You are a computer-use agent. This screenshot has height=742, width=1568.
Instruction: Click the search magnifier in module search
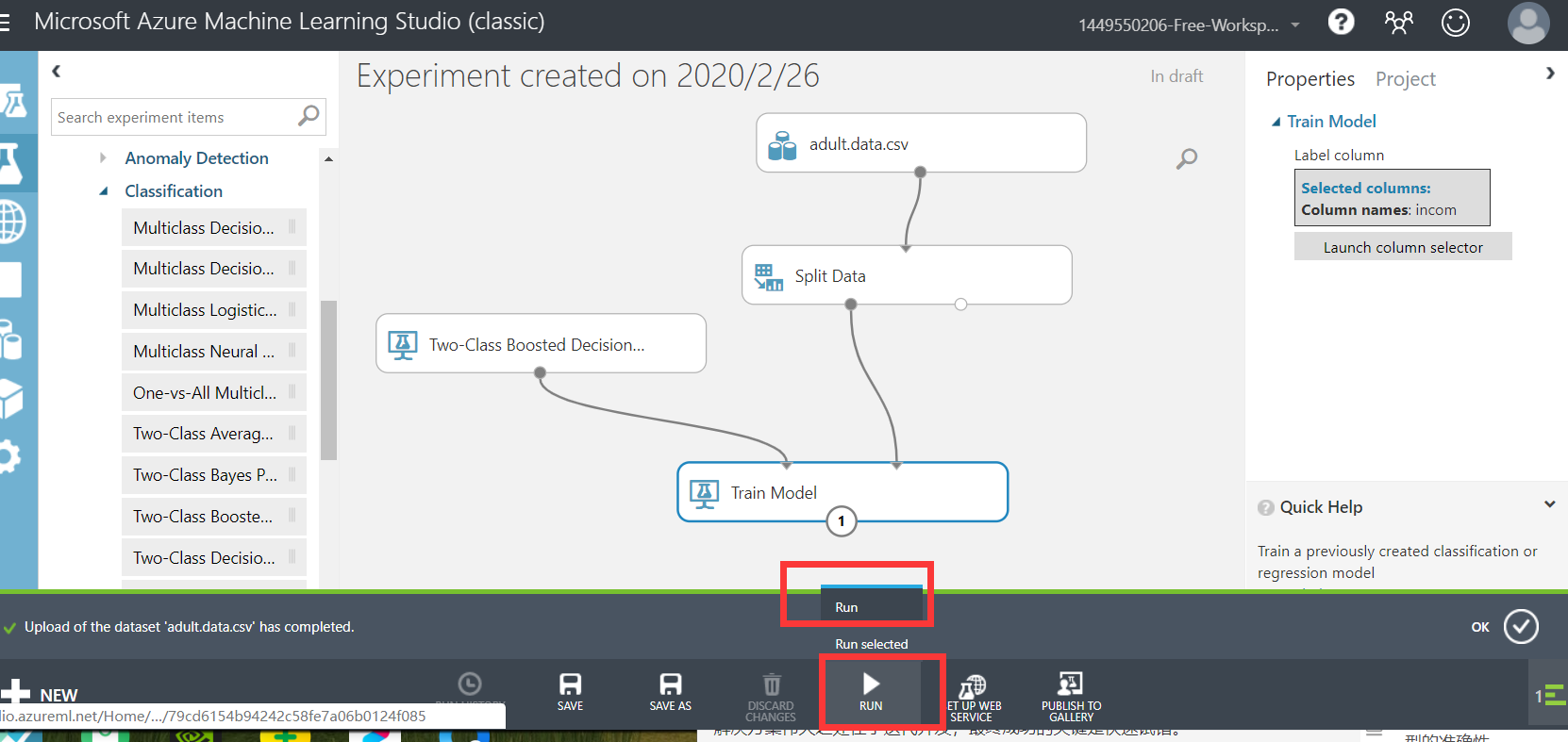point(309,116)
